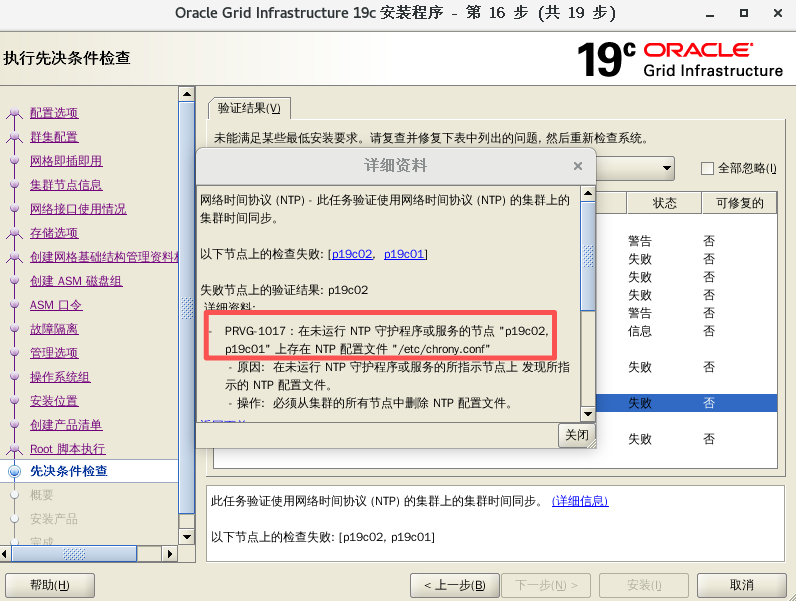This screenshot has height=601, width=796.
Task: Open the 管理选项 step
Action: [54, 353]
